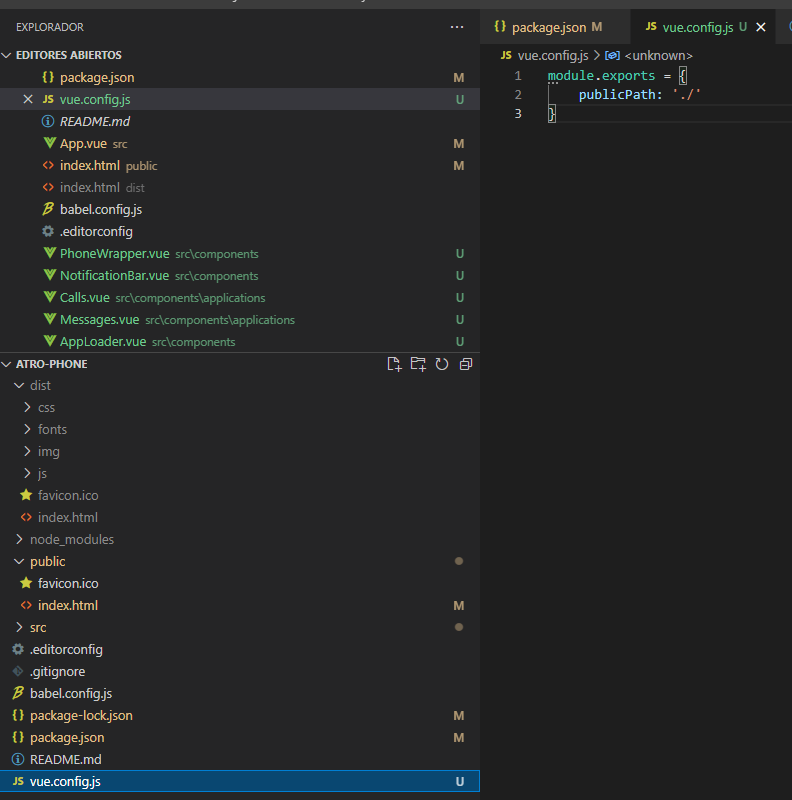Screen dimensions: 792x800
Task: Click the New Folder icon in ATRO-PHONE header
Action: pos(418,364)
